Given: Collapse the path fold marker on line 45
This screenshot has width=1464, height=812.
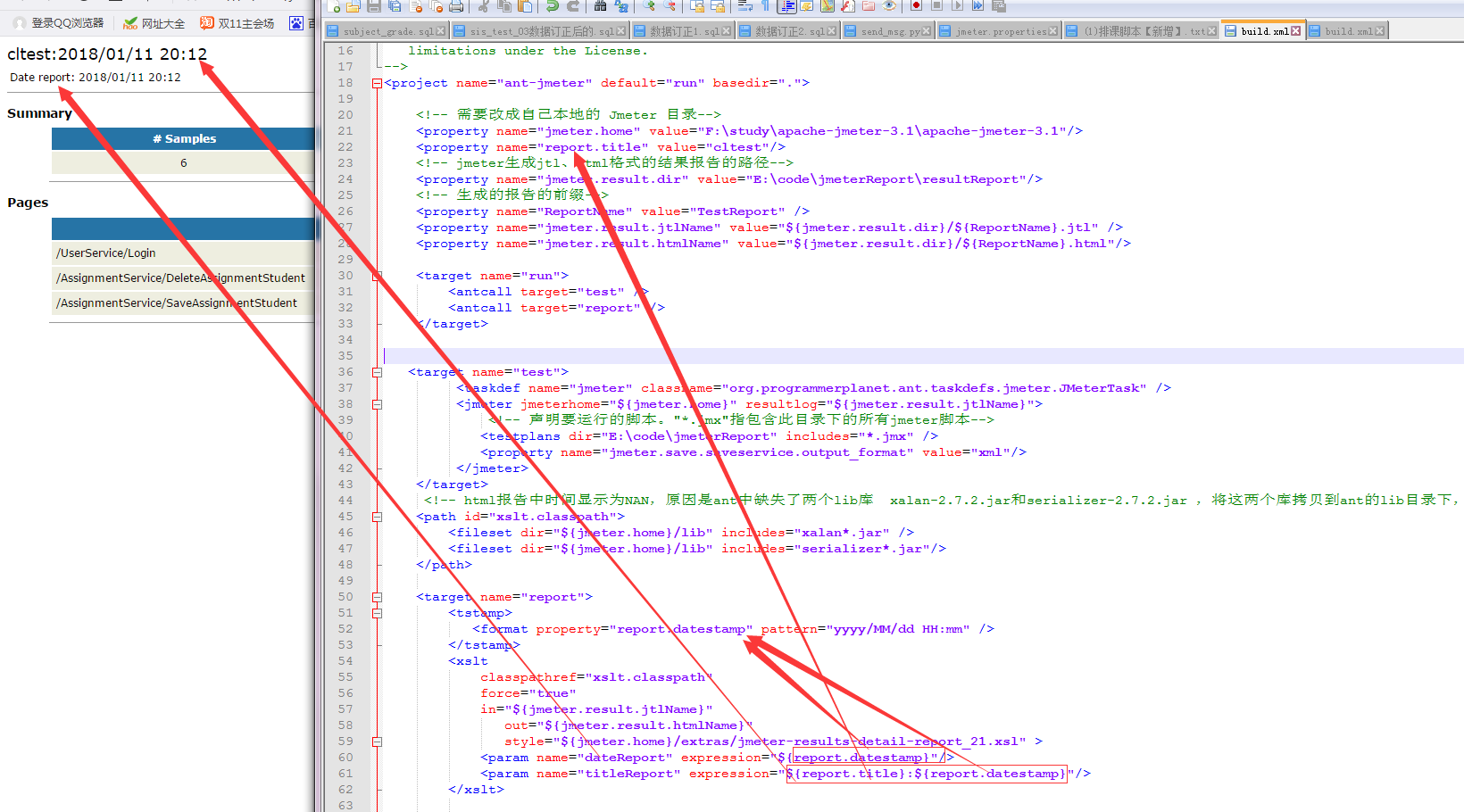Looking at the screenshot, I should pos(377,517).
